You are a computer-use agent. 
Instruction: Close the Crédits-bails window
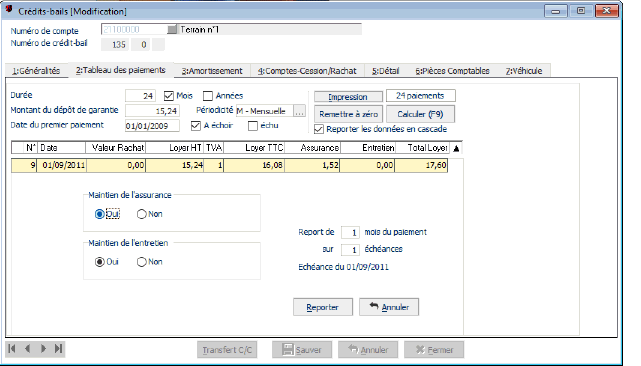click(x=606, y=11)
